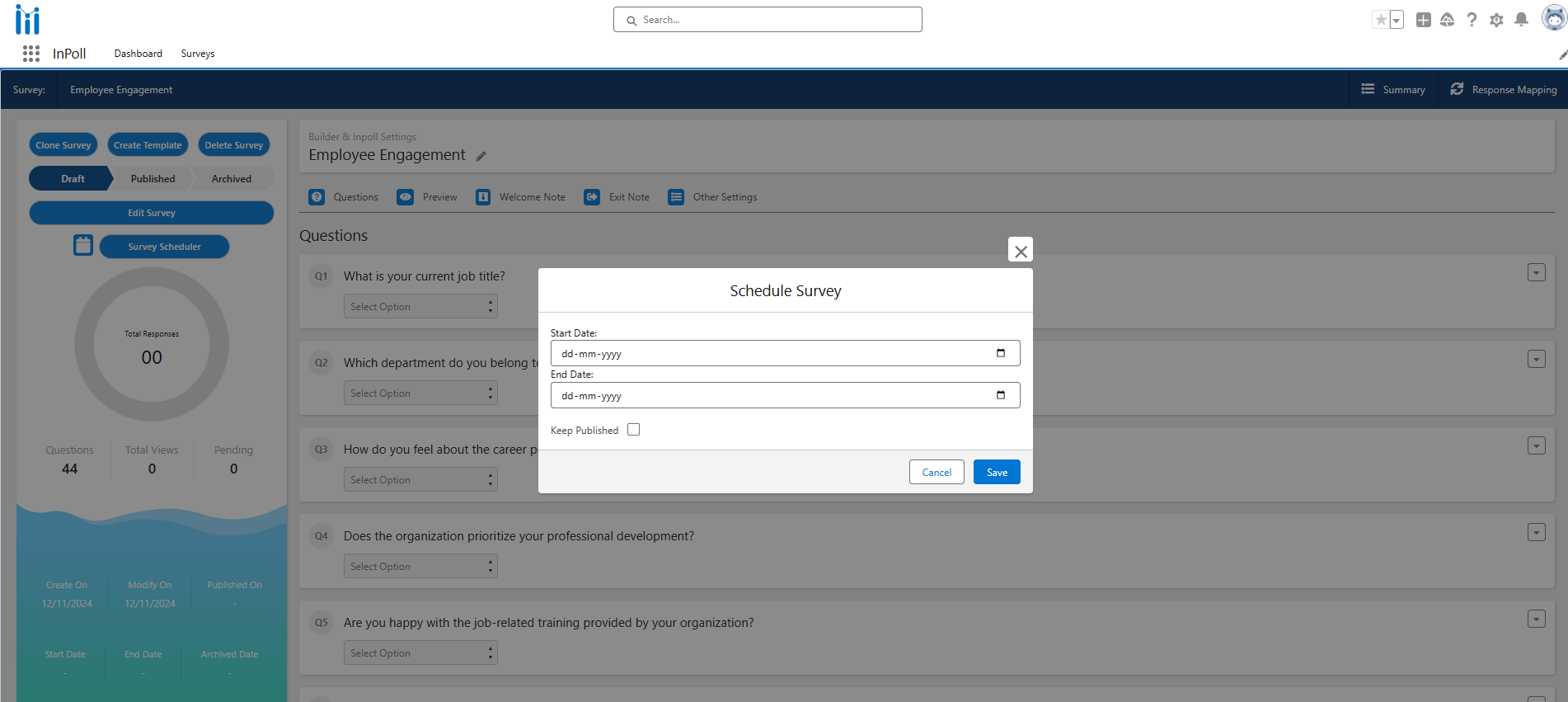
Task: Go to the Surveys nav item
Action: click(198, 54)
